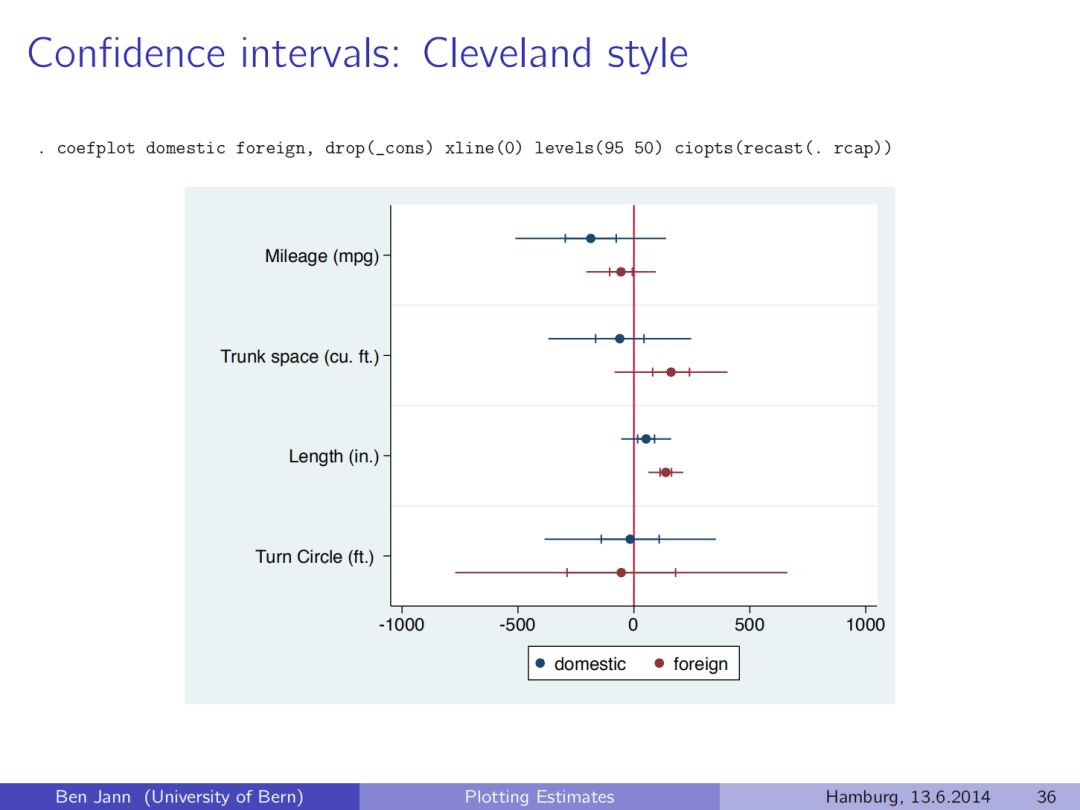Click the 'Trunk space (cu. ft.)' axis label

pos(300,357)
